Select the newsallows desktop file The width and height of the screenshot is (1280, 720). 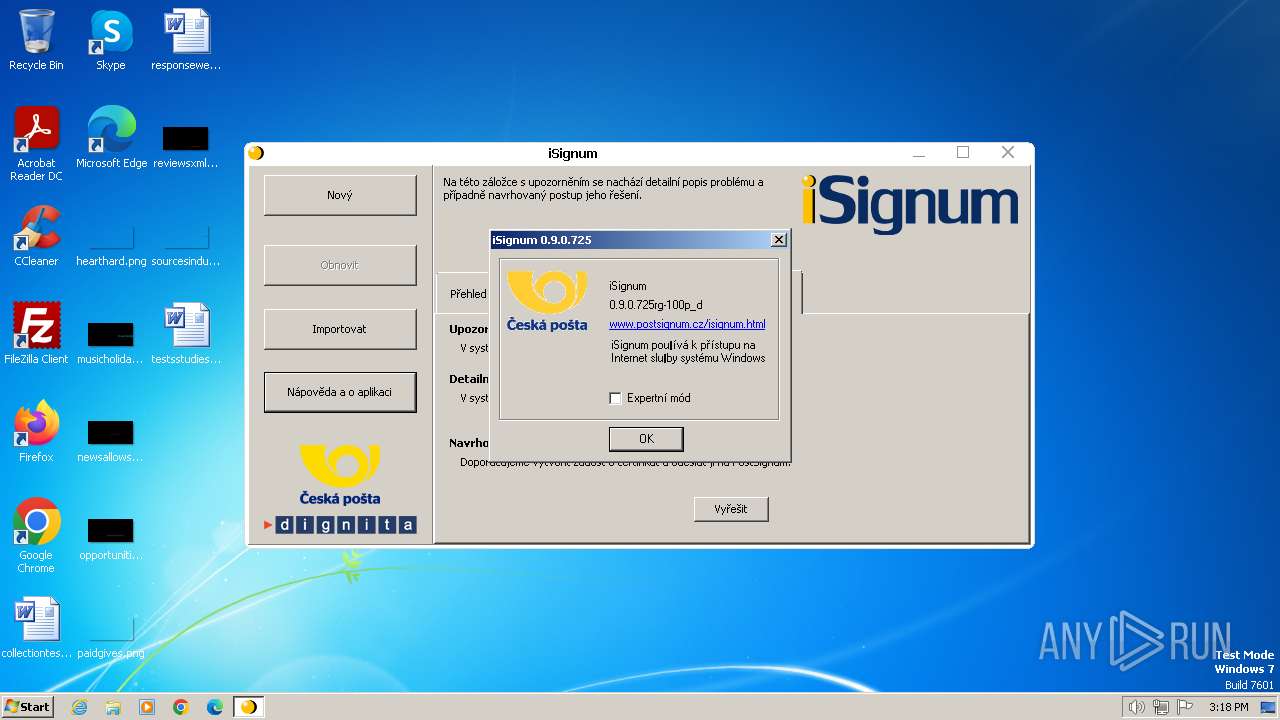(x=110, y=440)
